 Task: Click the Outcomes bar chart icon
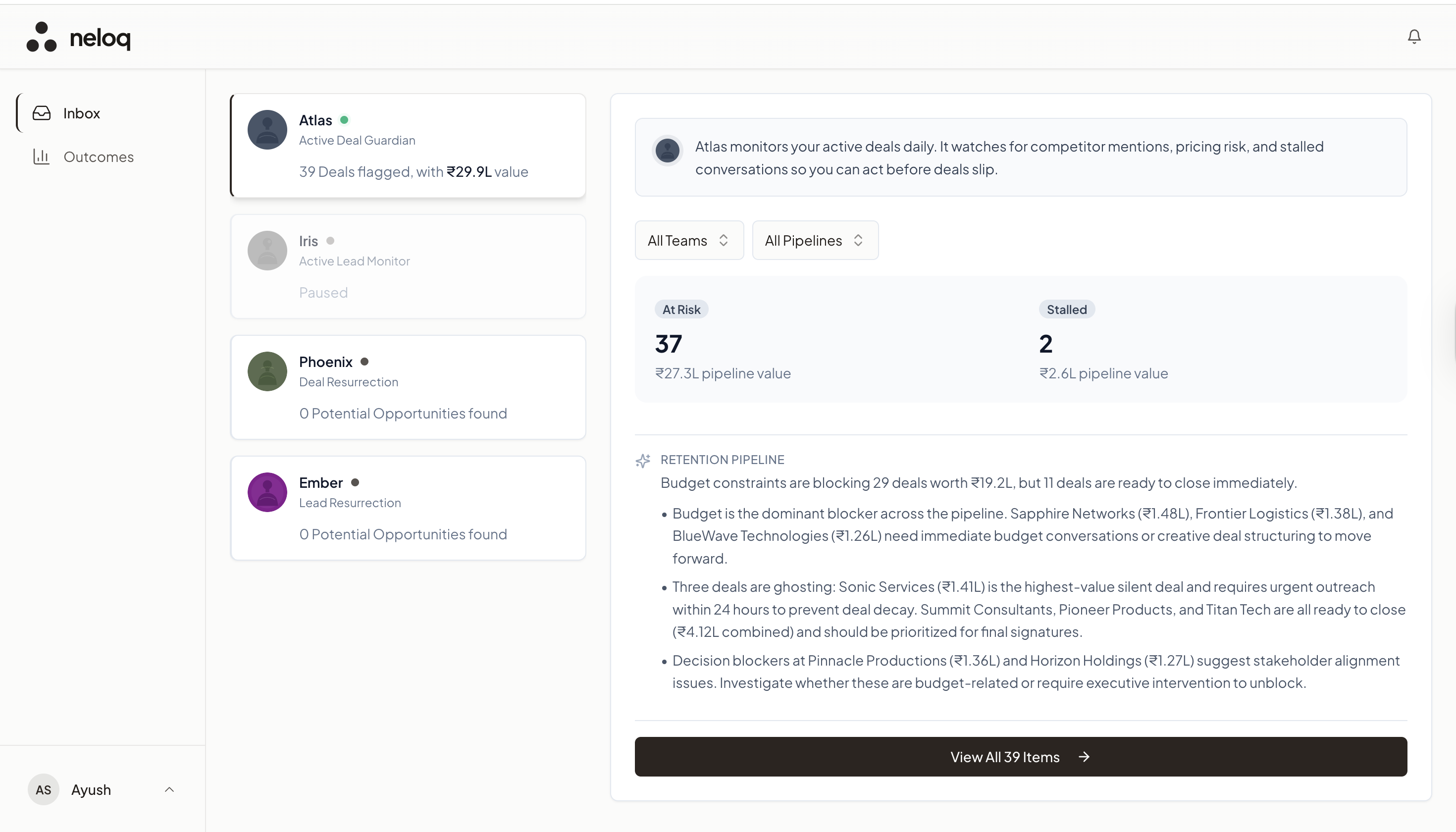pyautogui.click(x=41, y=156)
